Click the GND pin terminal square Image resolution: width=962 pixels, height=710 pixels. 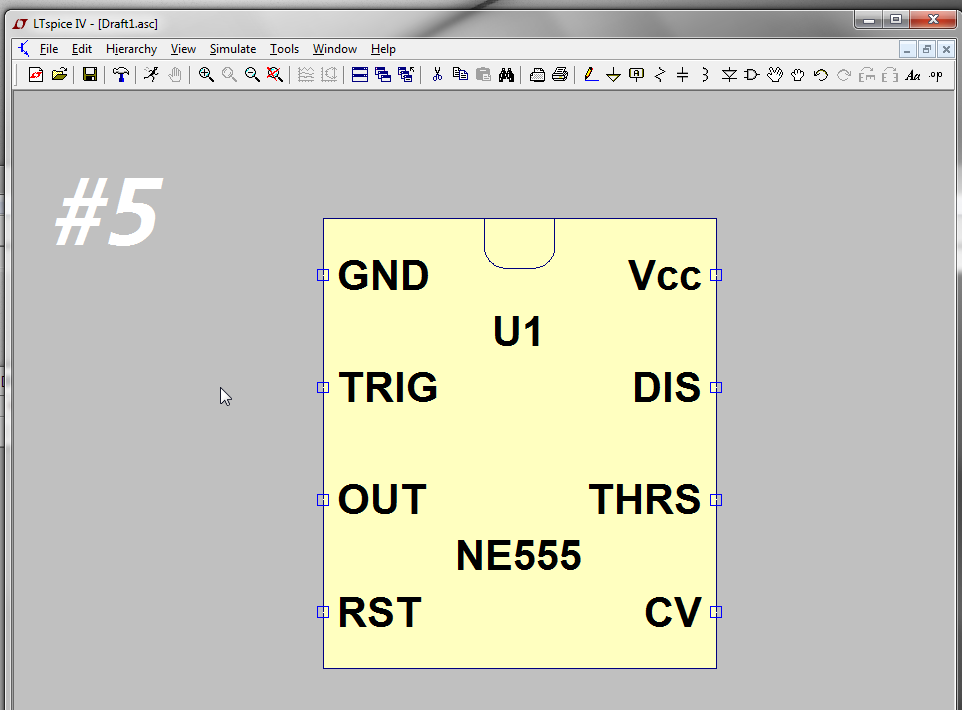point(323,275)
